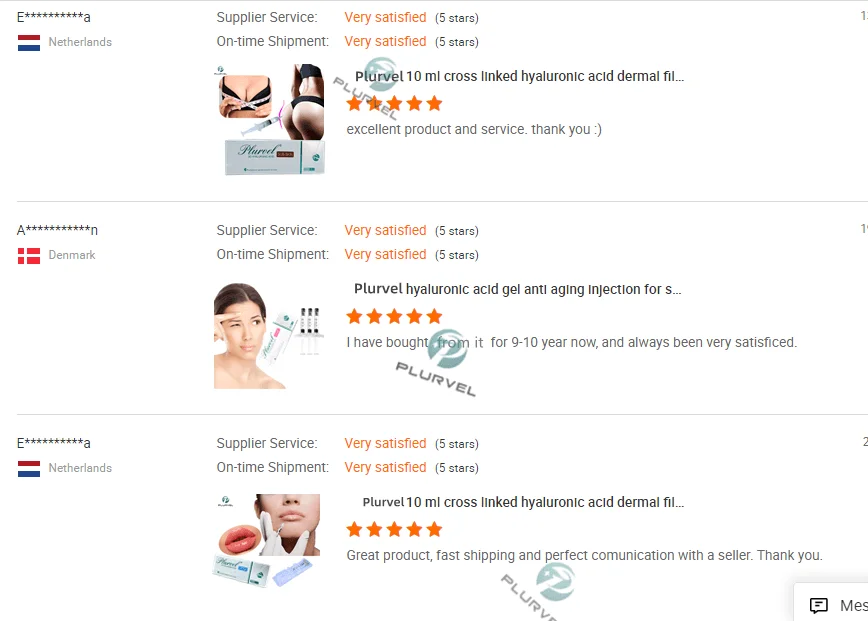The height and width of the screenshot is (621, 868).
Task: Open first Plurvel 10 ml cross linked product link
Action: coord(519,76)
